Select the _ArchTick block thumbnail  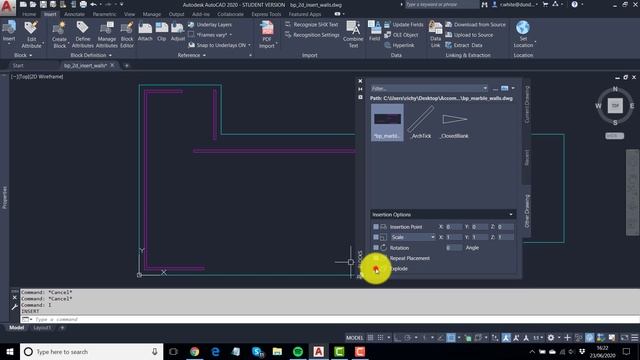click(x=420, y=122)
